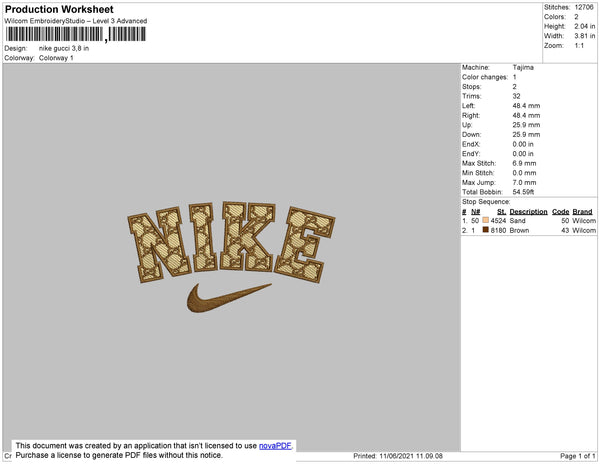
Task: Select design name 'nike gucci 3,8 in'
Action: [64, 48]
